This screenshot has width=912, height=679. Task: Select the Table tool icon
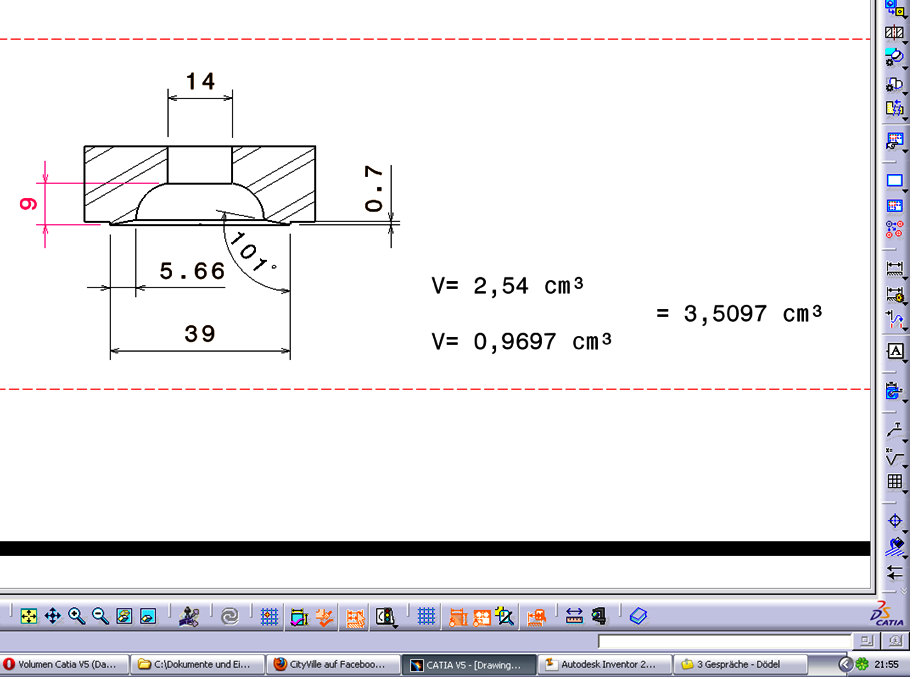point(895,482)
